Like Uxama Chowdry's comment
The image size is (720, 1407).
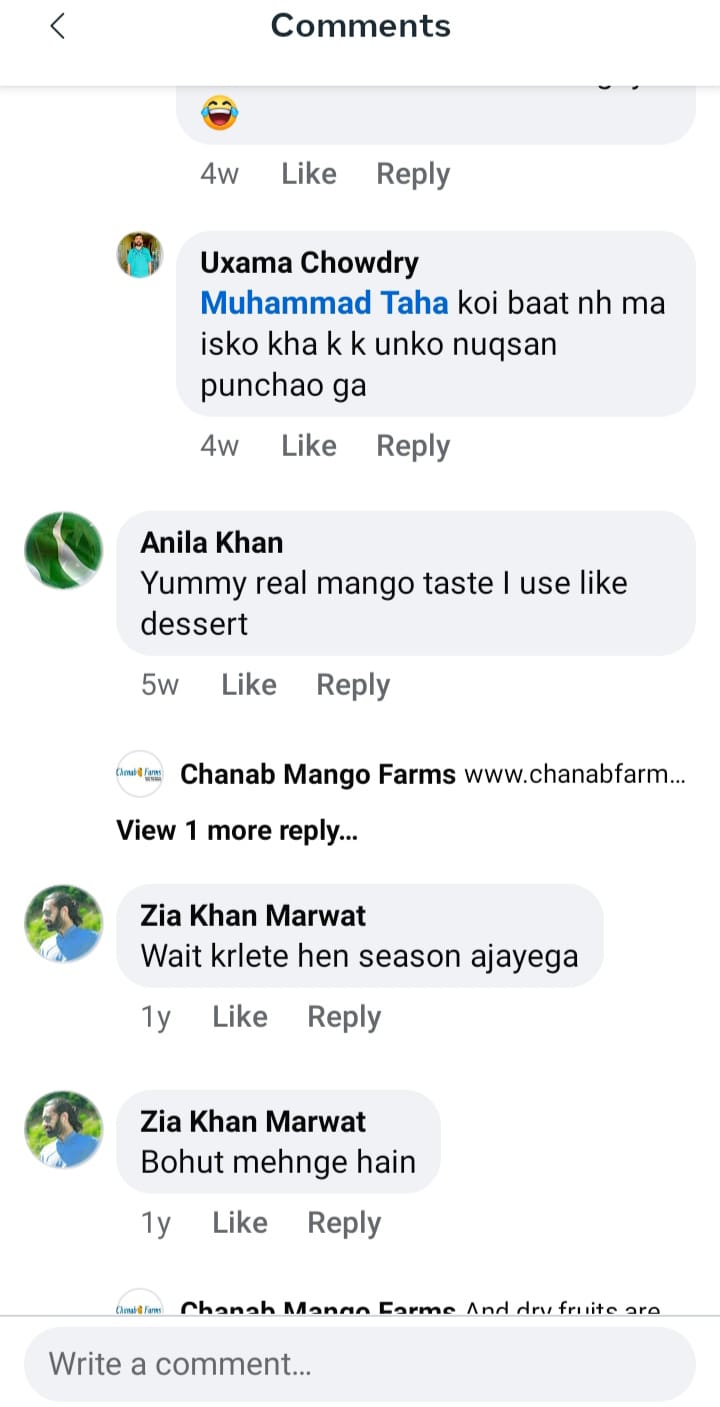tap(308, 446)
